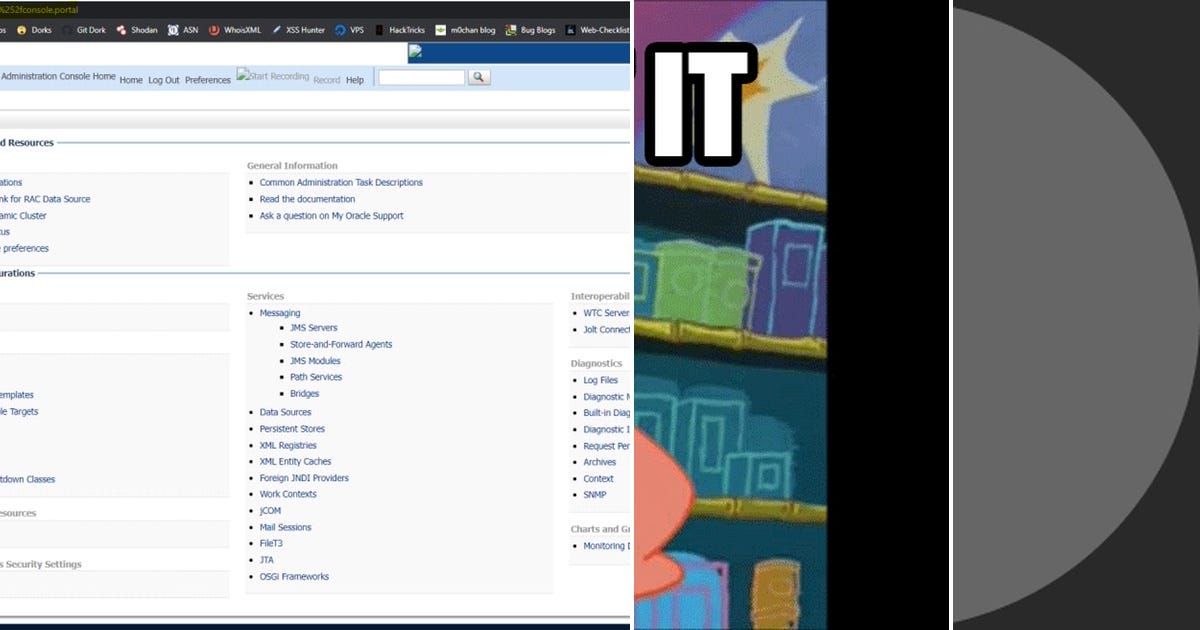Open the JMS Servers link

(314, 328)
